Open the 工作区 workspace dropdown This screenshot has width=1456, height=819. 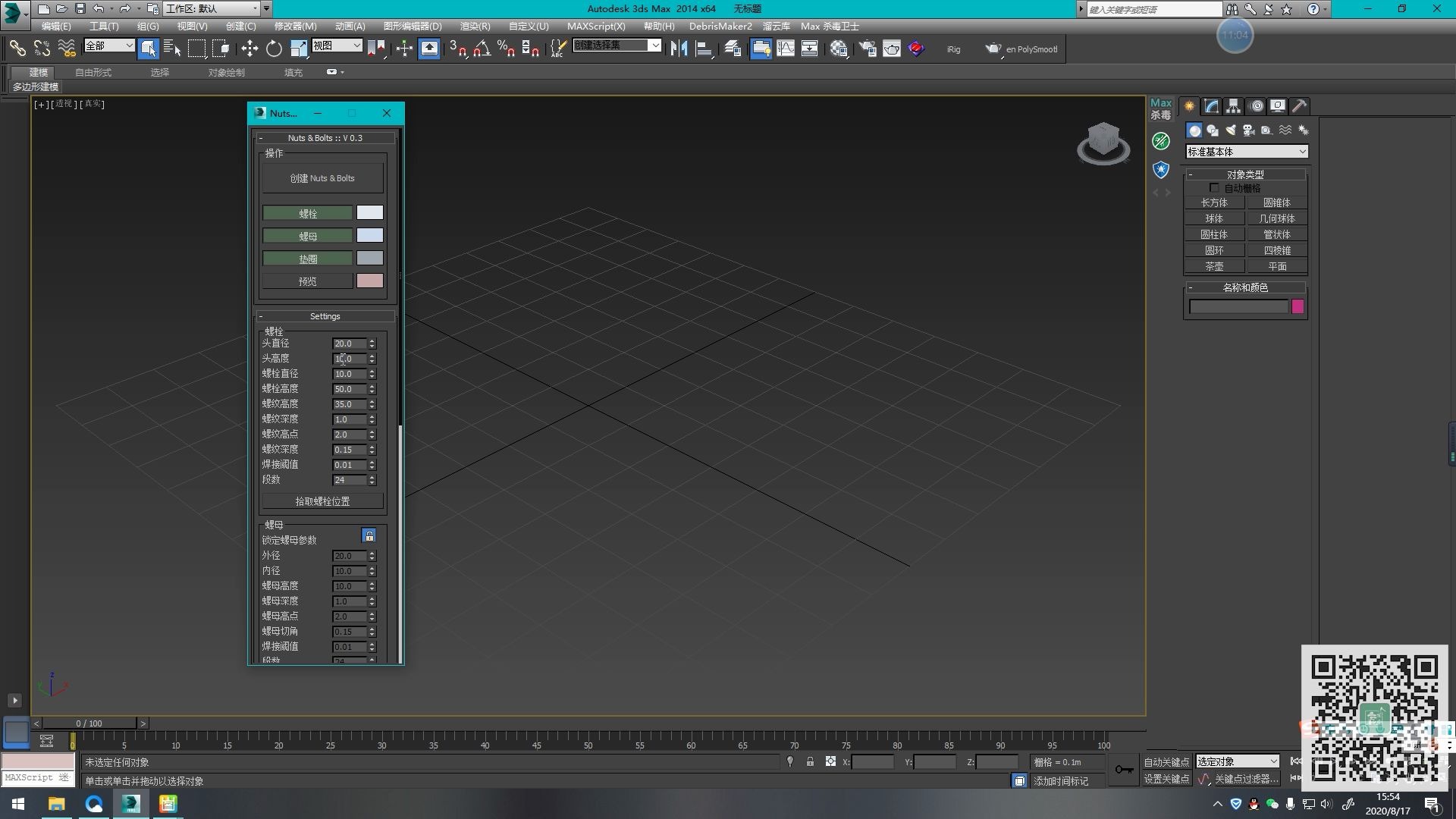(x=212, y=8)
